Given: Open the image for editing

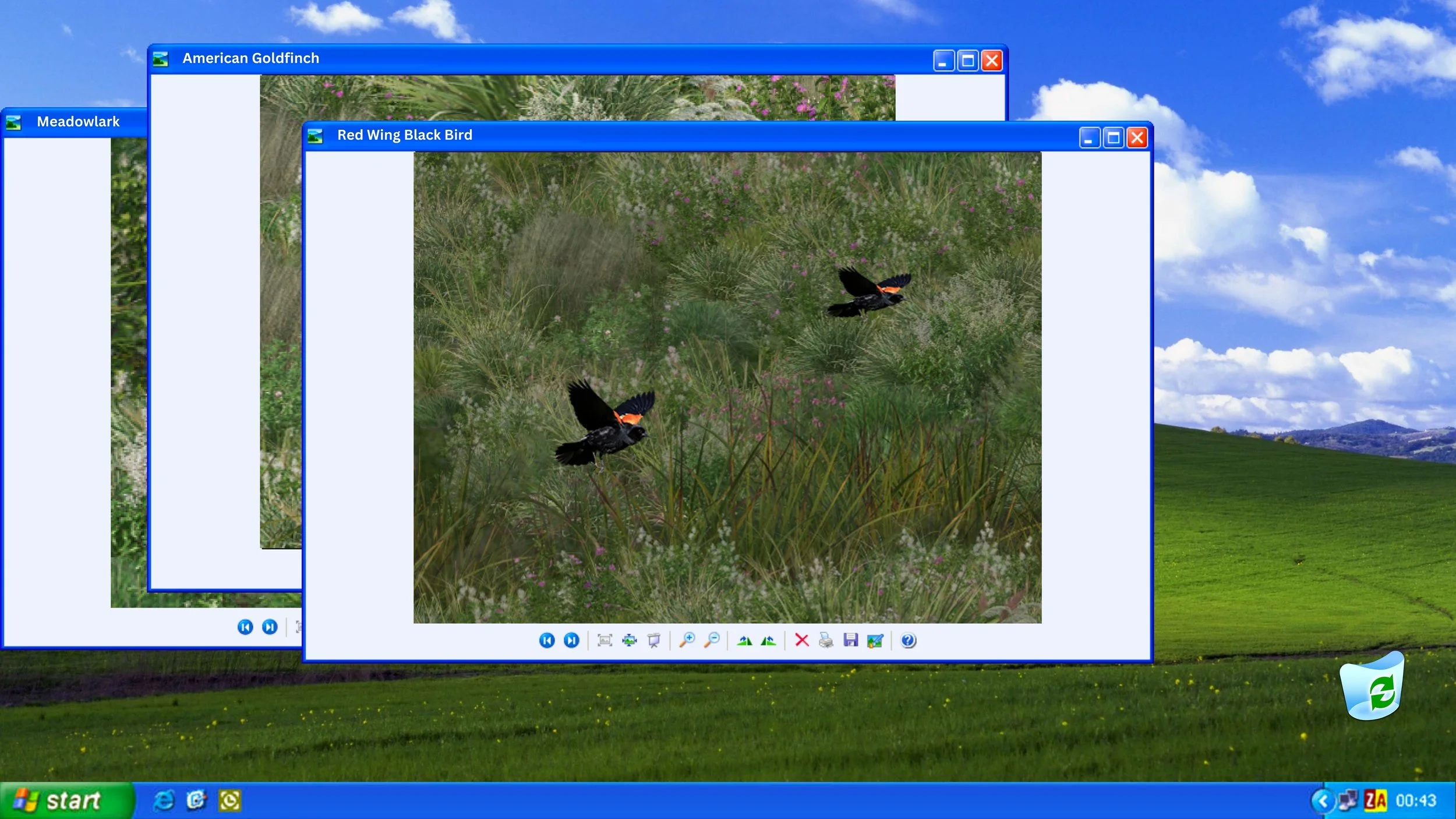Looking at the screenshot, I should [875, 641].
